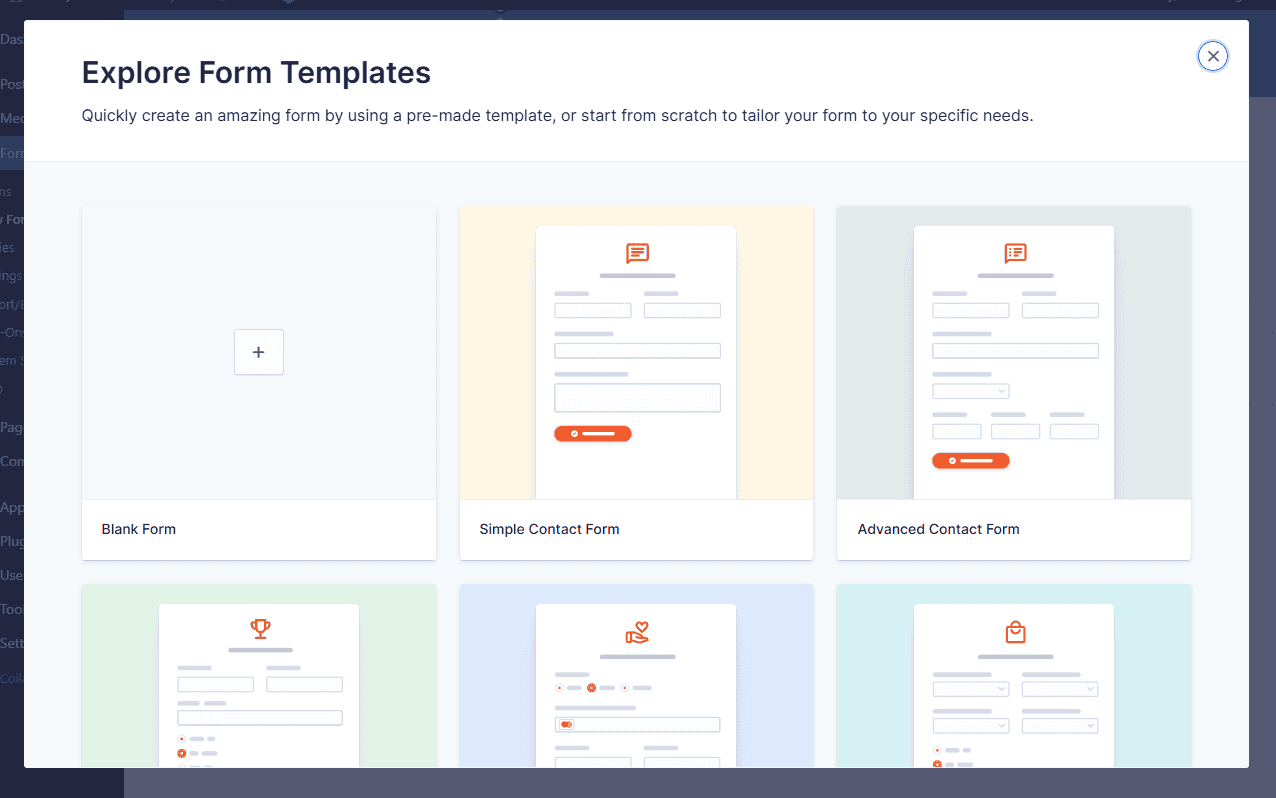This screenshot has width=1276, height=798.
Task: Select the first radio button in trophy template
Action: [182, 739]
